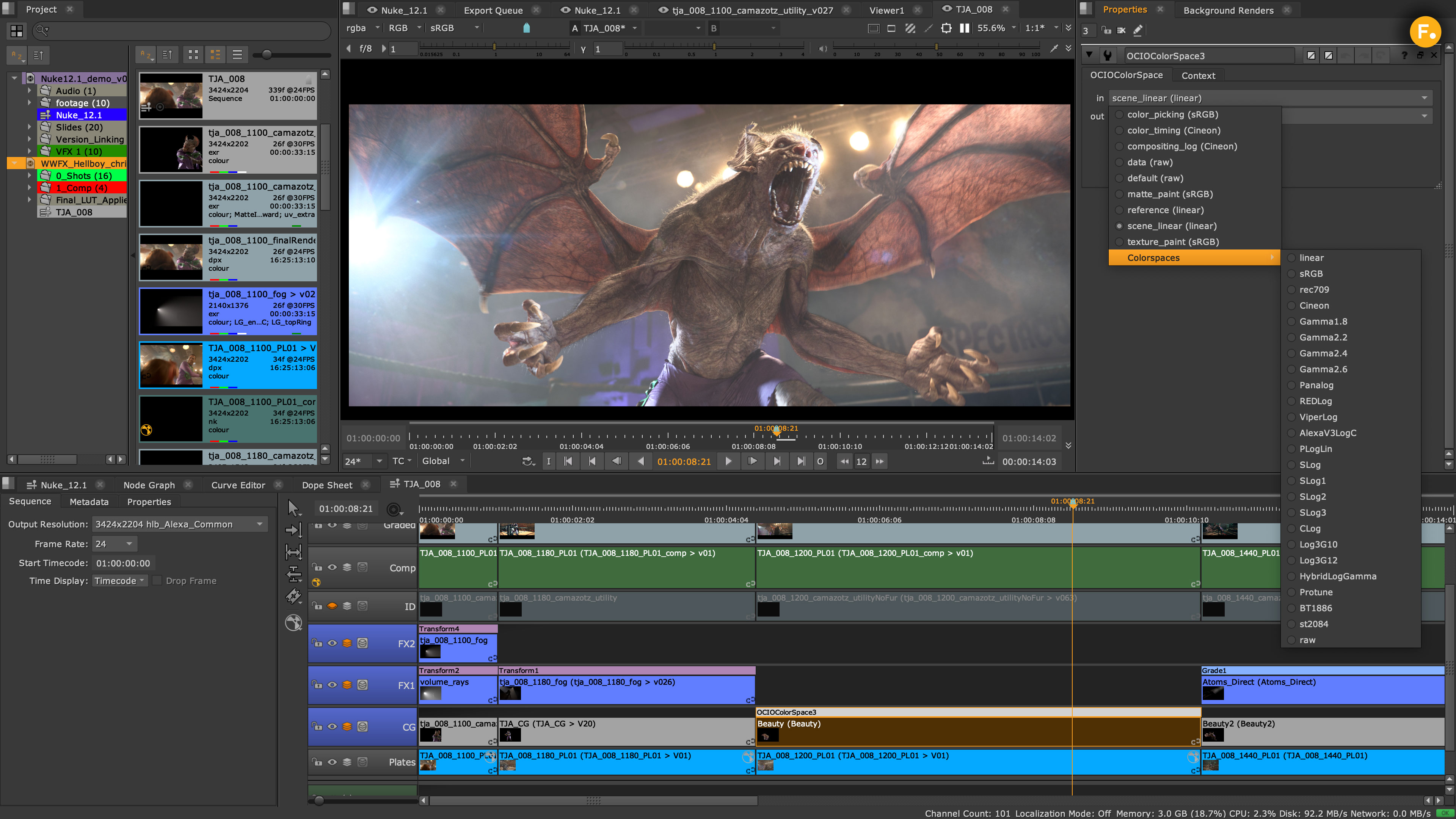
Task: Click the thumbnail size slider in Project bin
Action: pyautogui.click(x=266, y=55)
